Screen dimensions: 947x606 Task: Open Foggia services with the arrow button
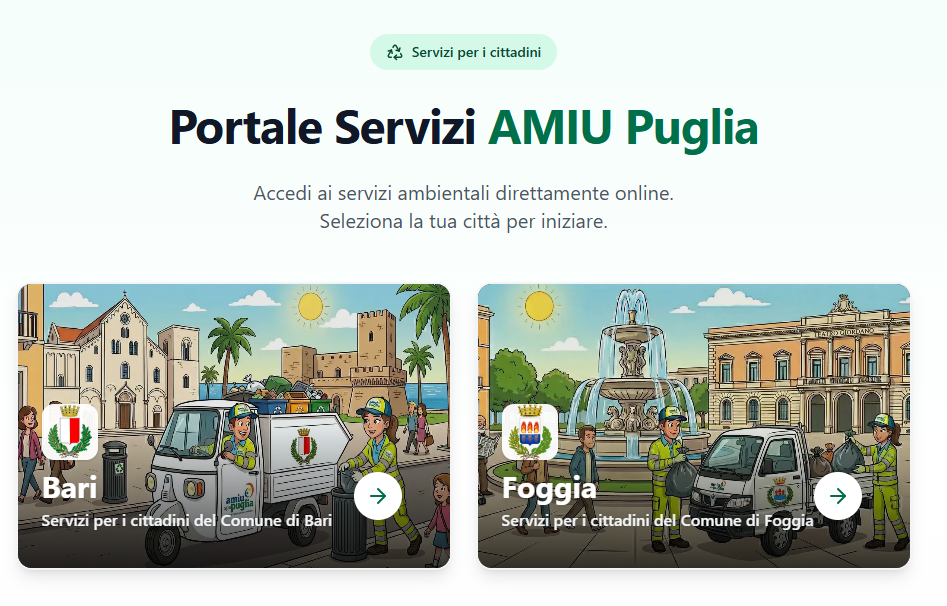838,496
